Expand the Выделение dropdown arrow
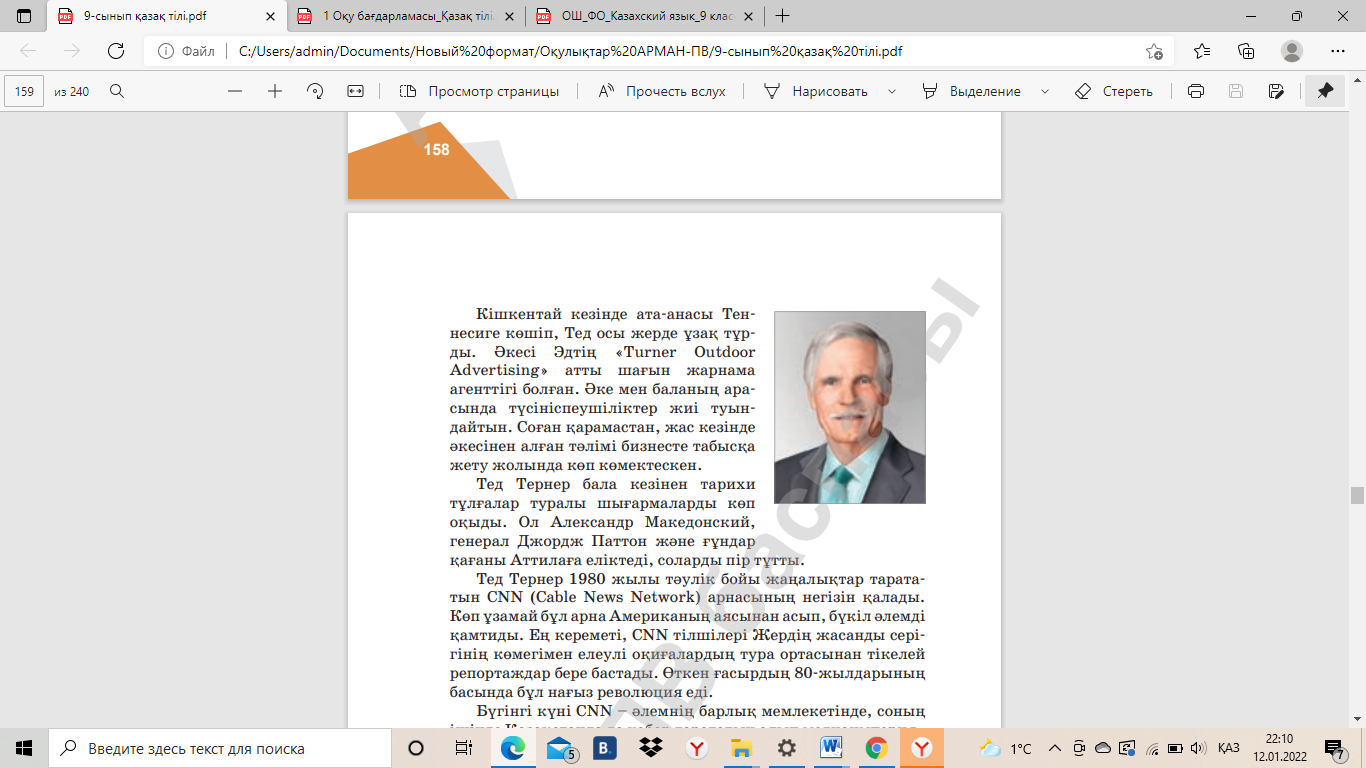This screenshot has width=1366, height=768. [1045, 91]
